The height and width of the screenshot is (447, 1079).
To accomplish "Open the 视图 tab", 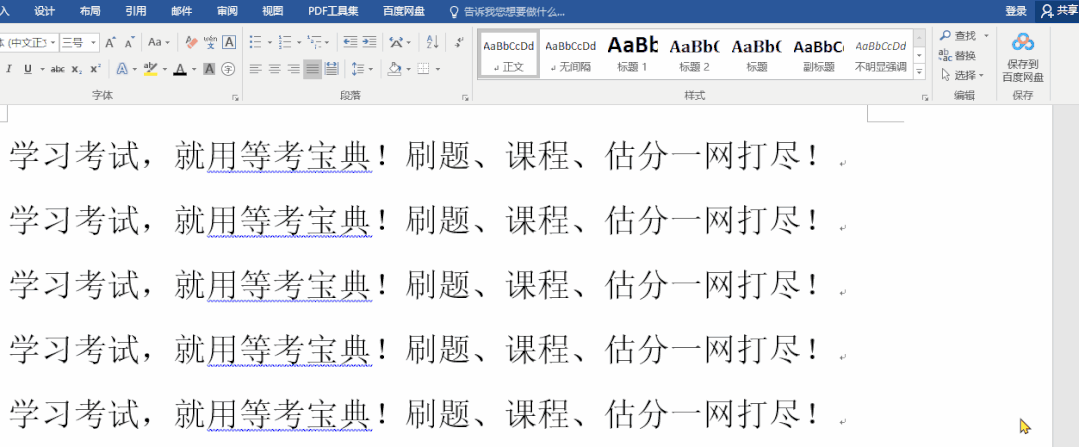I will tap(273, 11).
